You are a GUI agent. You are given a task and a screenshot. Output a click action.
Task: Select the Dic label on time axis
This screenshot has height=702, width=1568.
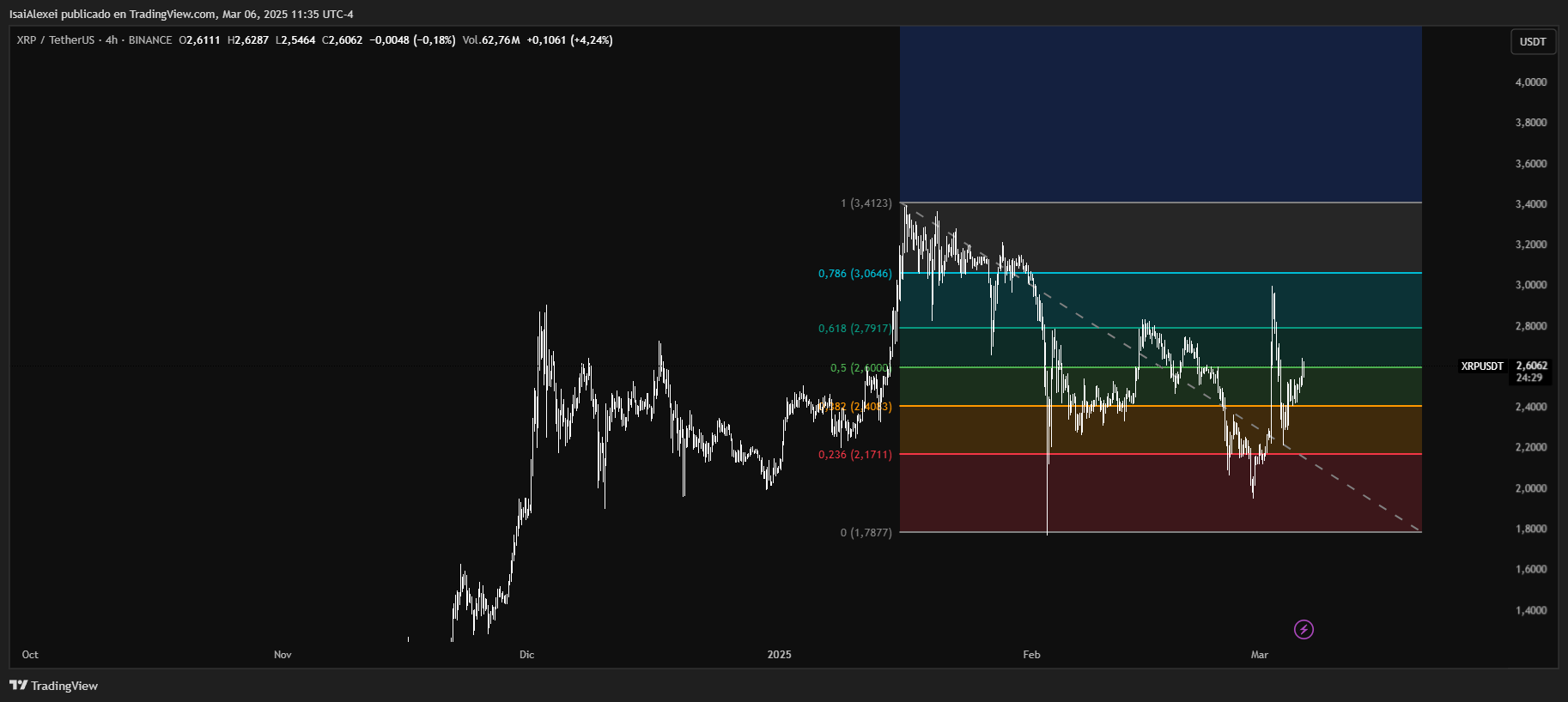click(526, 655)
